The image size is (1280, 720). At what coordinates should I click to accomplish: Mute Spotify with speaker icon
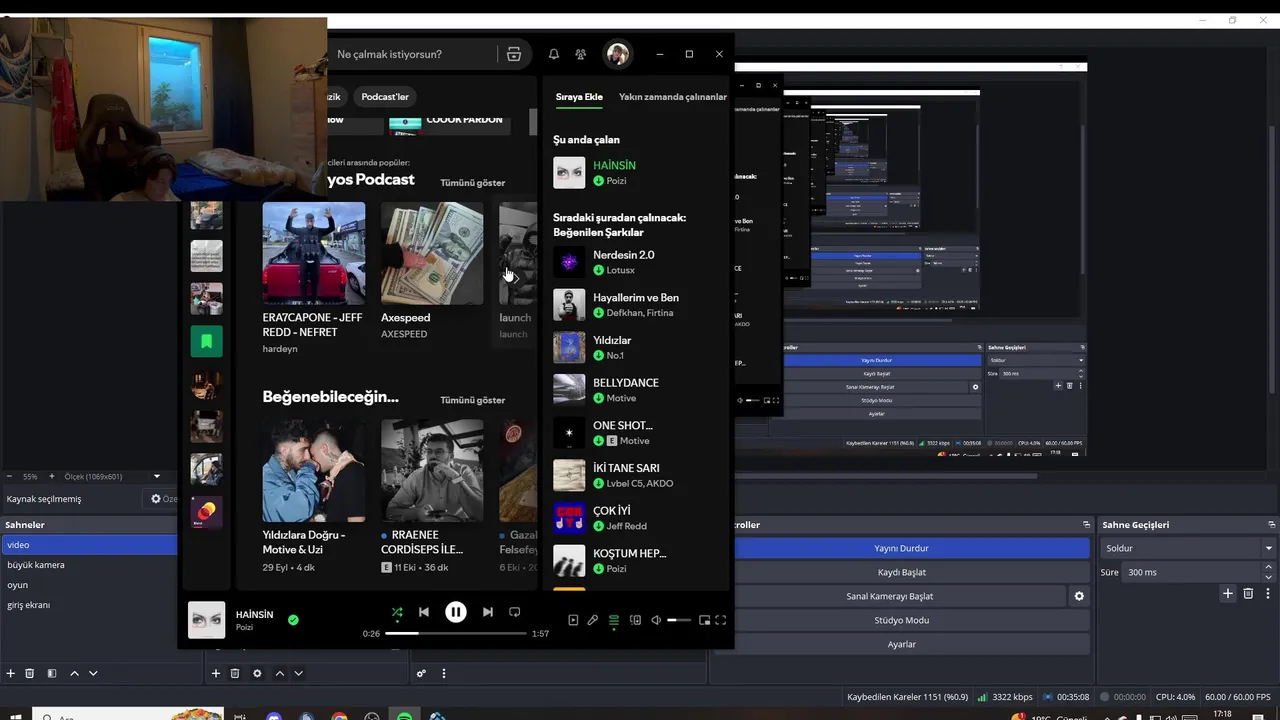(656, 620)
